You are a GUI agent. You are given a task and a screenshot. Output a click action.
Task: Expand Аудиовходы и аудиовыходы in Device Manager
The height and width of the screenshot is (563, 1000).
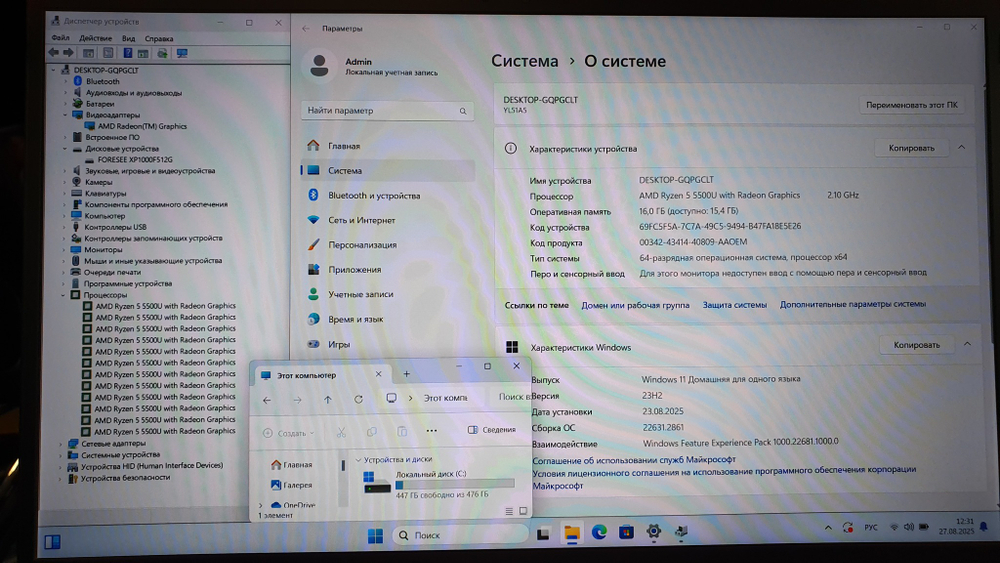pyautogui.click(x=65, y=93)
